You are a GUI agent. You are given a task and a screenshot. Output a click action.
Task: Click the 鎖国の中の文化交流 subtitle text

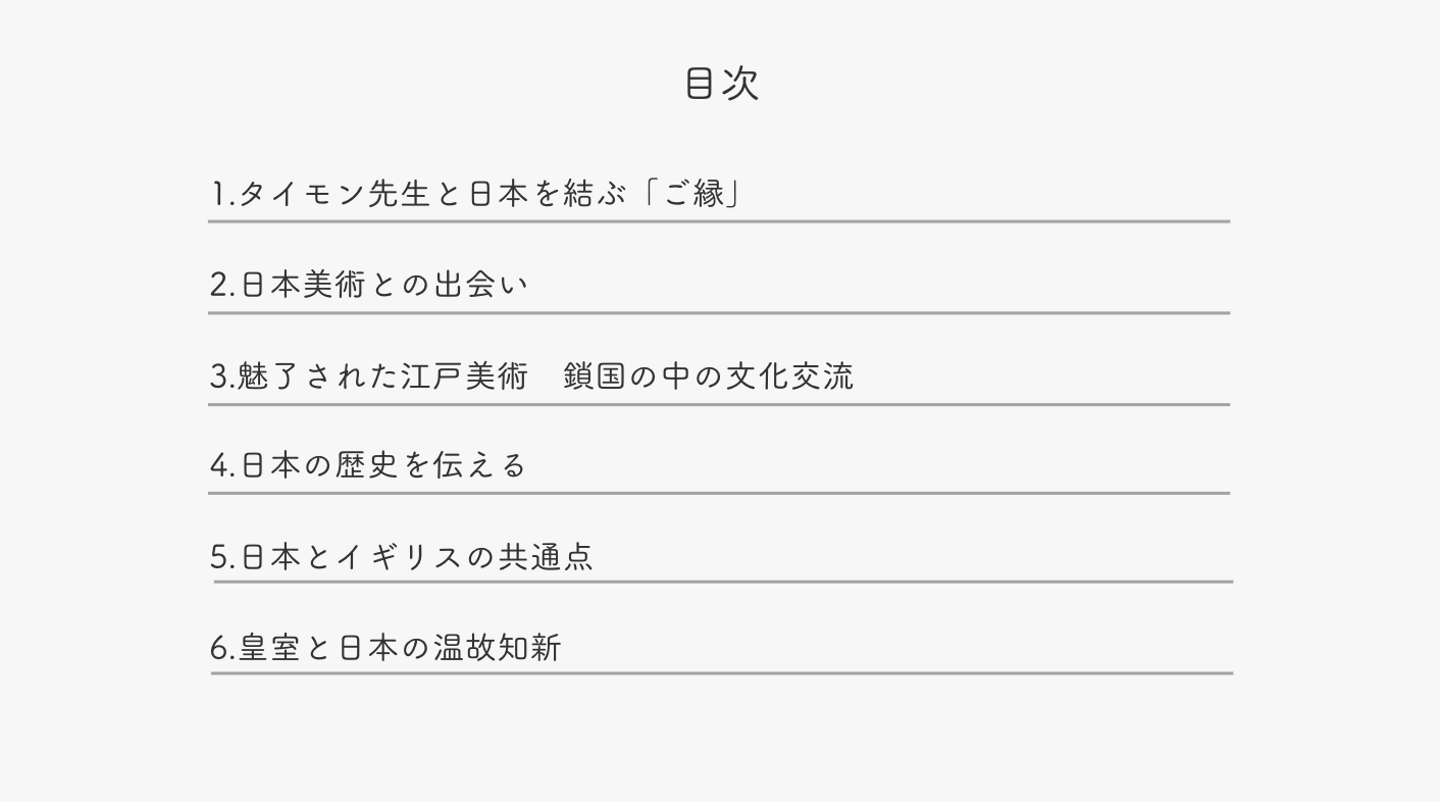pos(708,377)
